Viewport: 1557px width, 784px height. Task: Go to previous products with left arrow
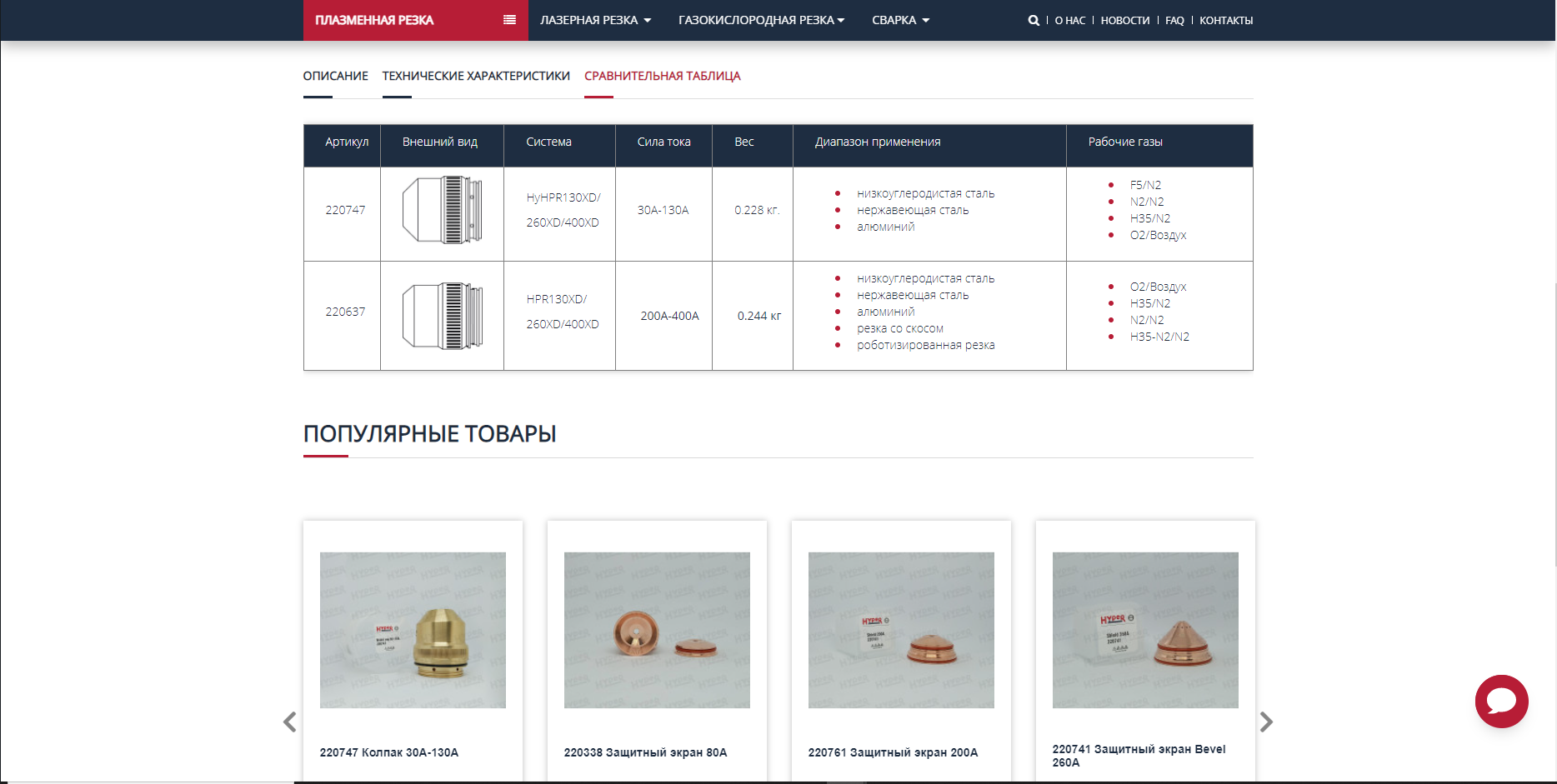click(289, 722)
